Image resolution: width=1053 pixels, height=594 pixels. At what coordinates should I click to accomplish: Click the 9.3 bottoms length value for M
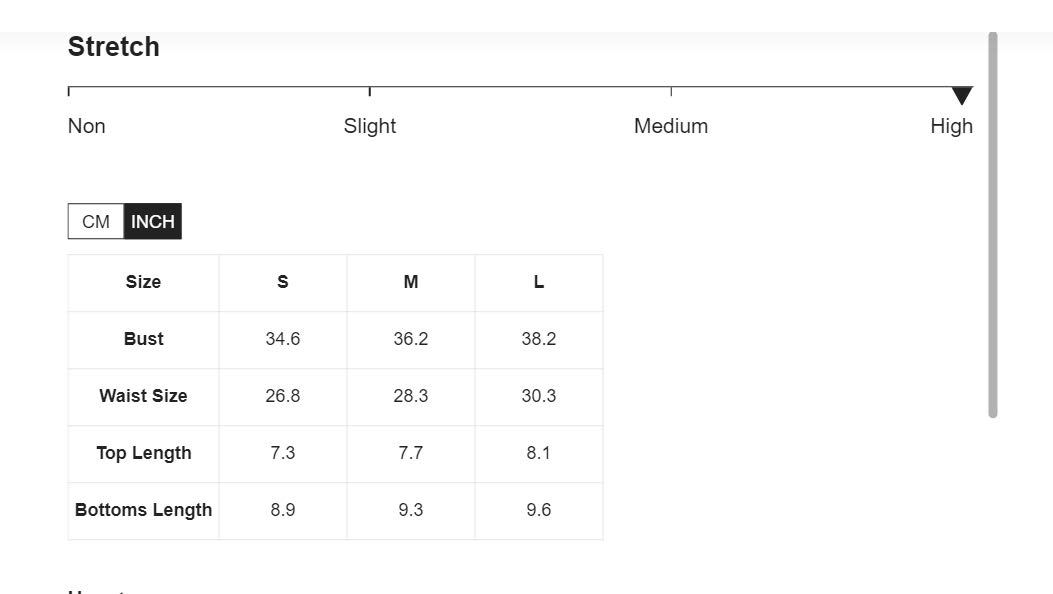coord(411,511)
